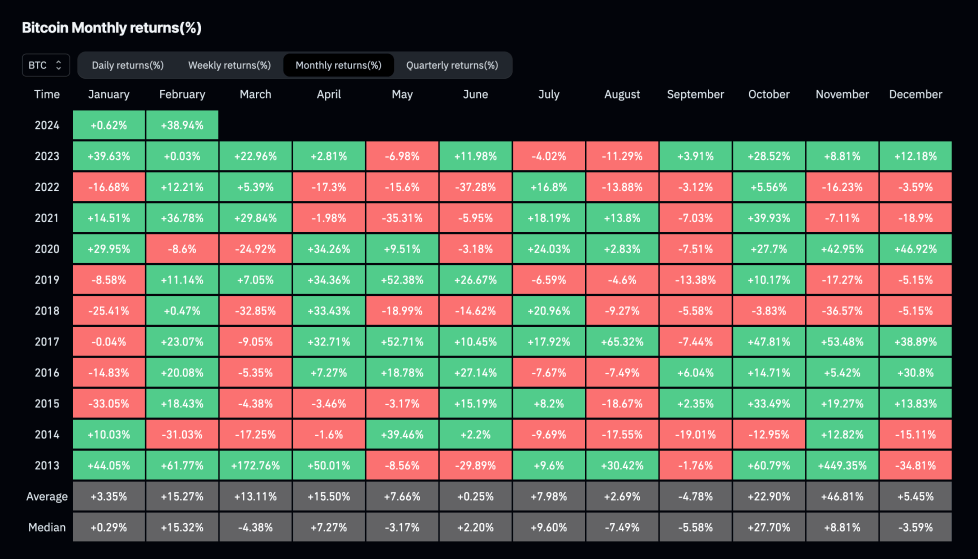Click the March 2013 +172.76% cell

(x=255, y=465)
